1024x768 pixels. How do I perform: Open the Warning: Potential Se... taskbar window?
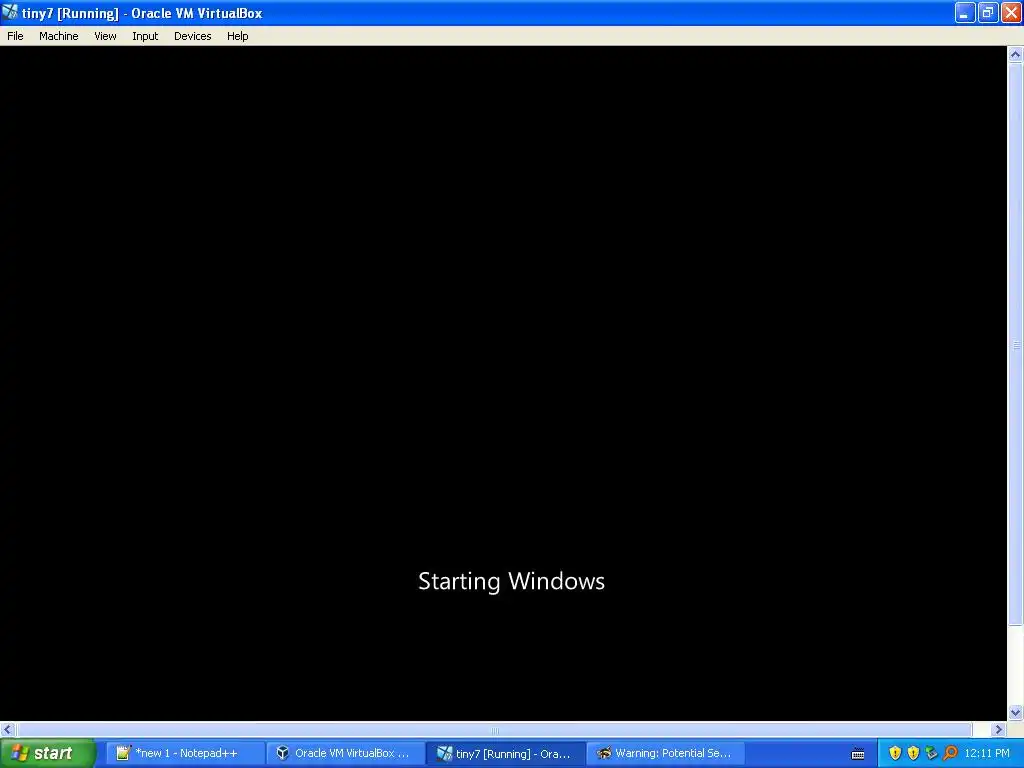point(667,753)
